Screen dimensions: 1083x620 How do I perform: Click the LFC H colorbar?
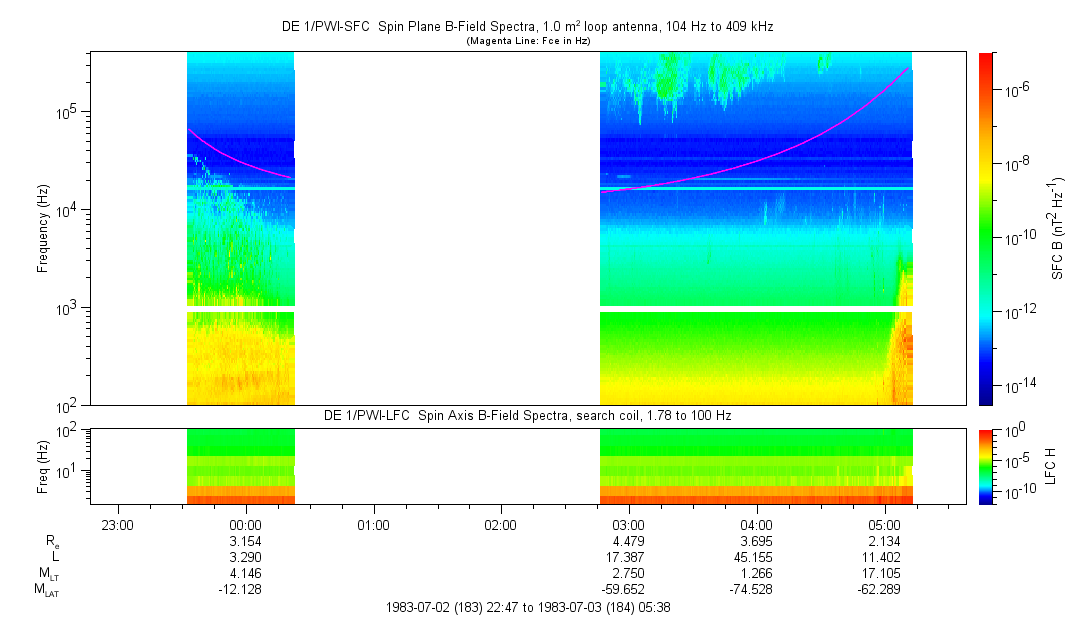pyautogui.click(x=985, y=466)
